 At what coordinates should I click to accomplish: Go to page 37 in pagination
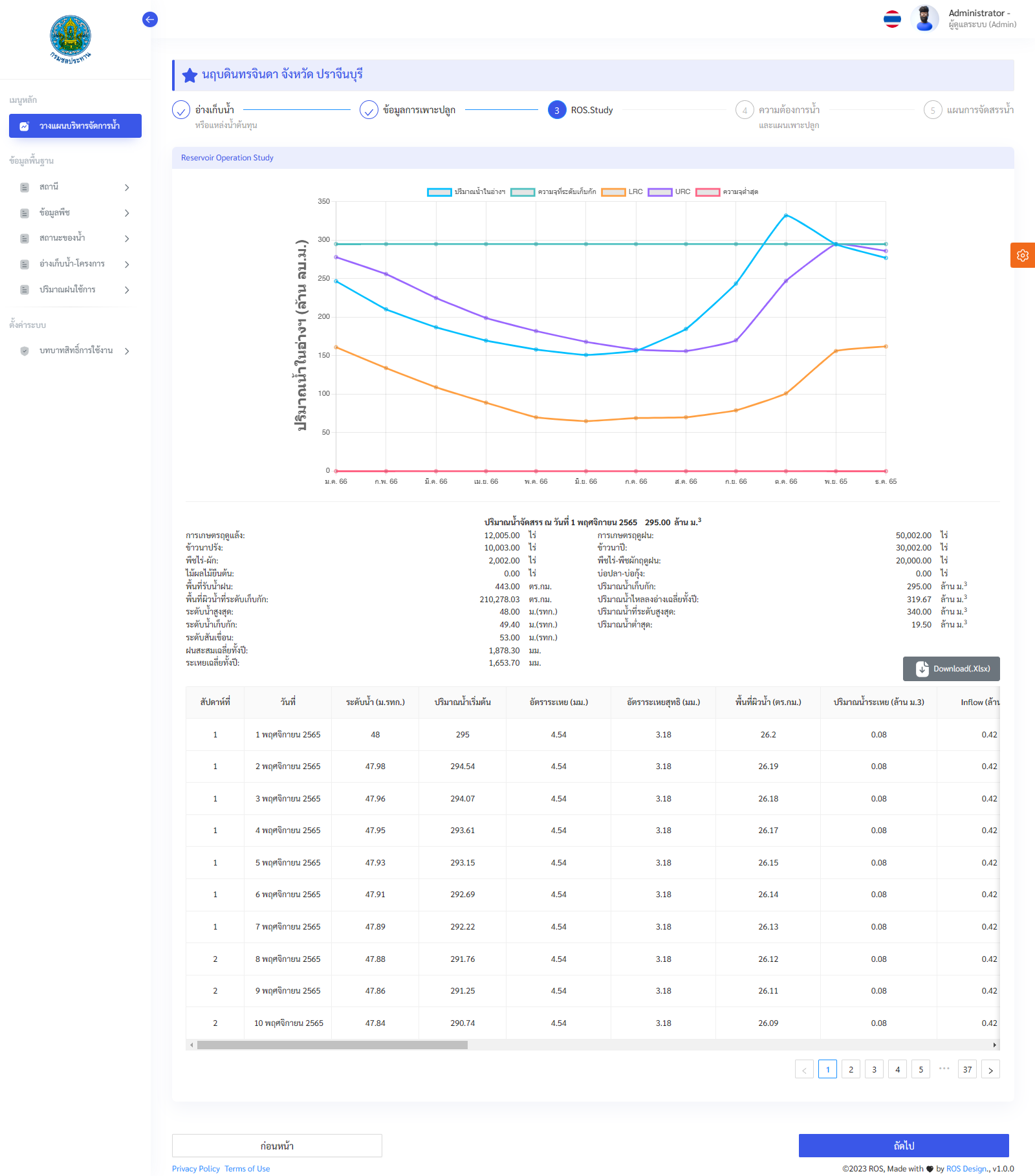(967, 1069)
